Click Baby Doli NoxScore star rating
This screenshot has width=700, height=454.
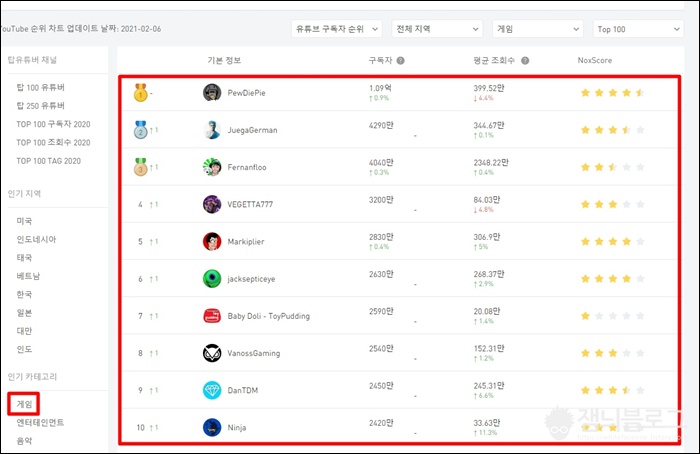(612, 316)
